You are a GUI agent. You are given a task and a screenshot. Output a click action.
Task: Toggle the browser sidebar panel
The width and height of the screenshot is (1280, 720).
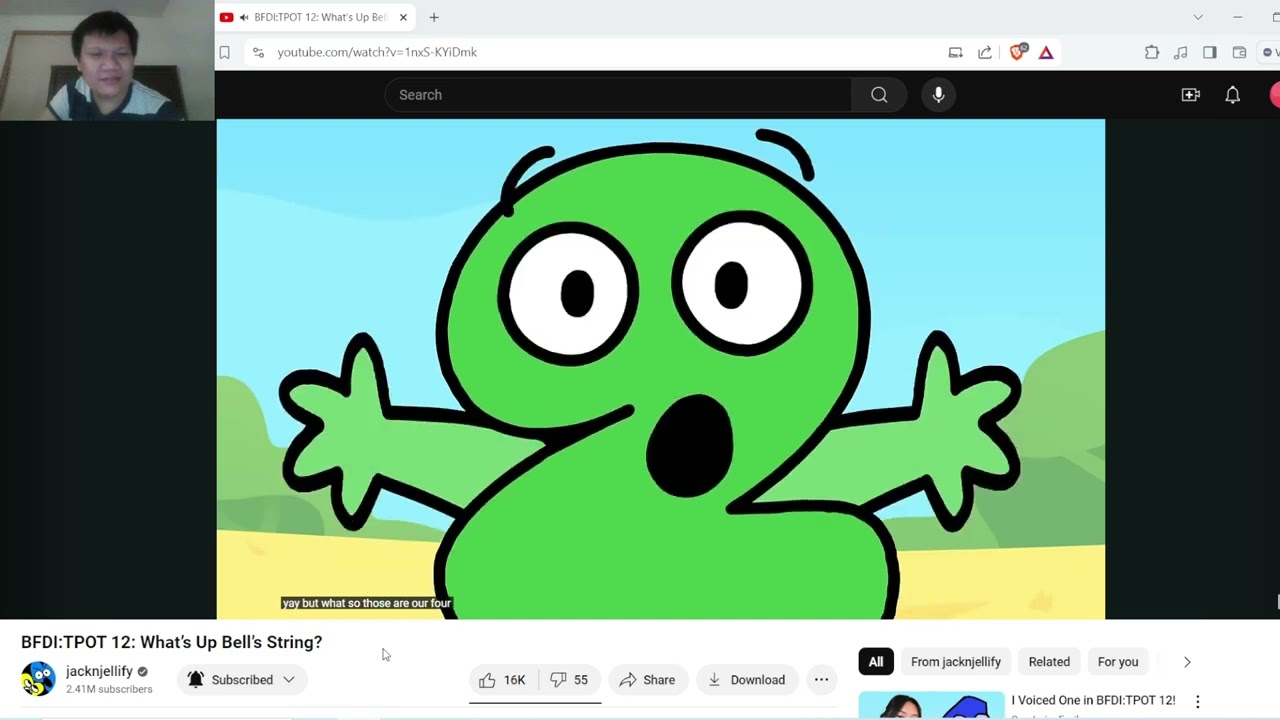point(1210,52)
